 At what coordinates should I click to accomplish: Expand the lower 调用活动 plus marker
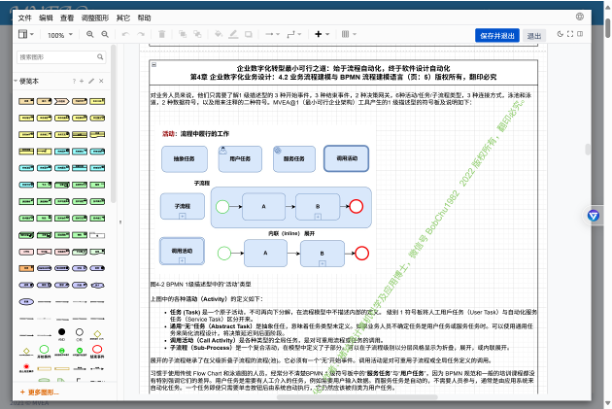182,260
